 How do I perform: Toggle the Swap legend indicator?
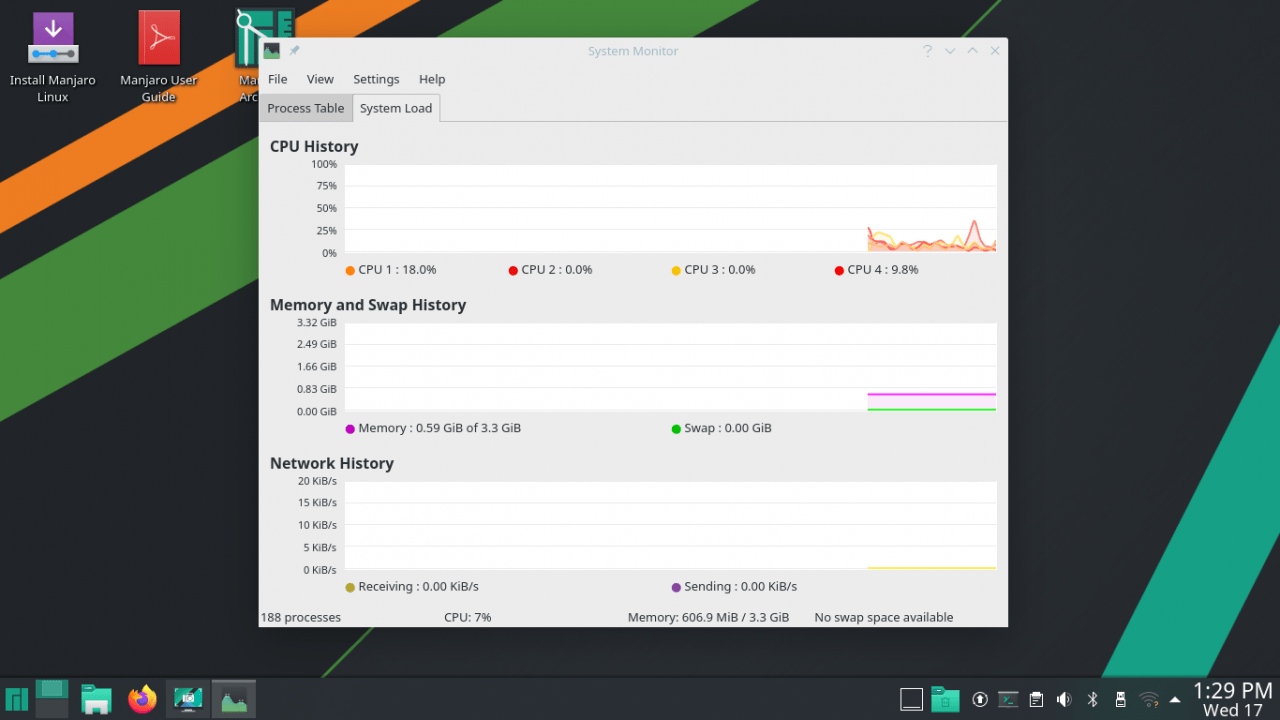[676, 428]
